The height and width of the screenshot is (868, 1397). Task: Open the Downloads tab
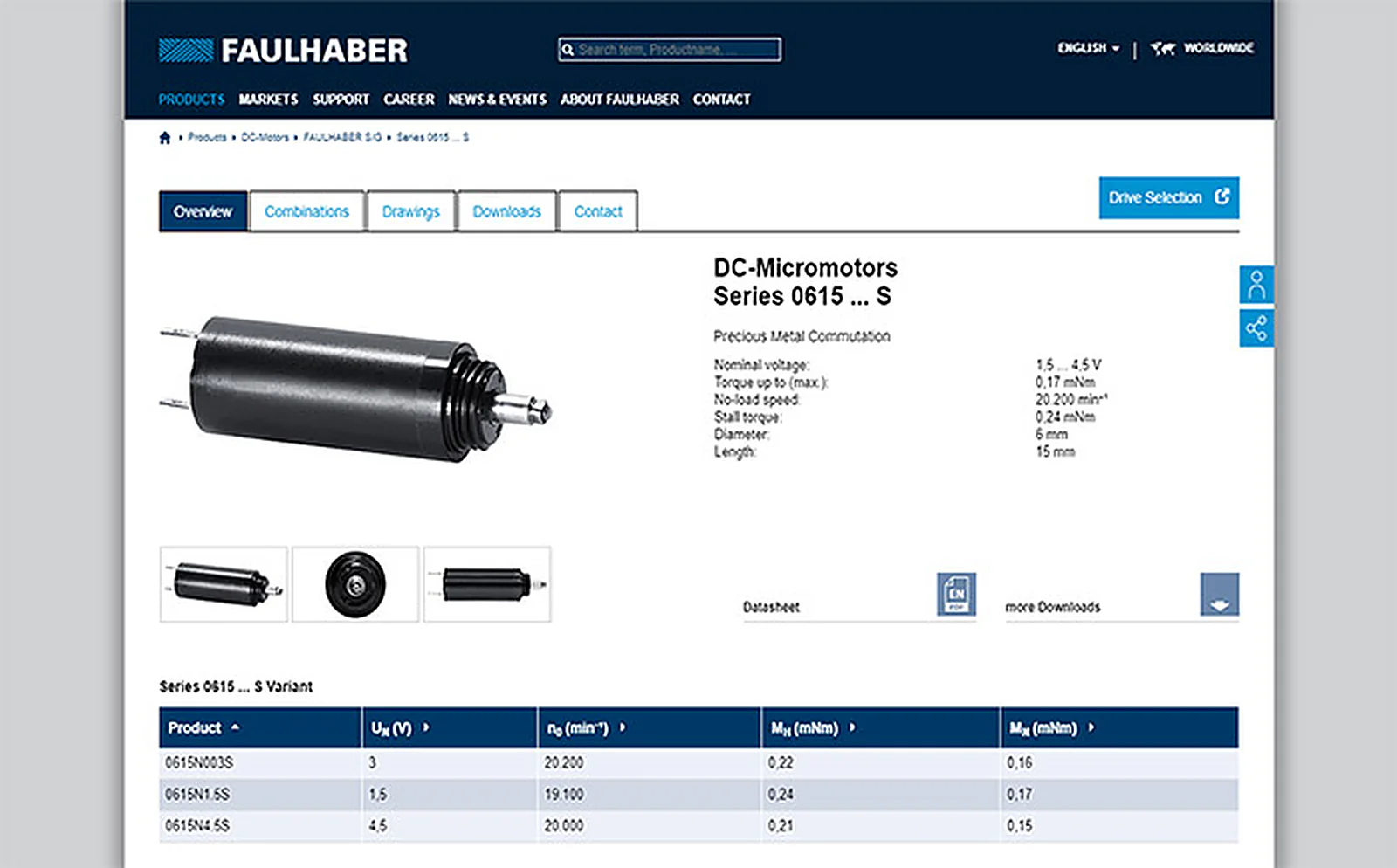(x=506, y=211)
